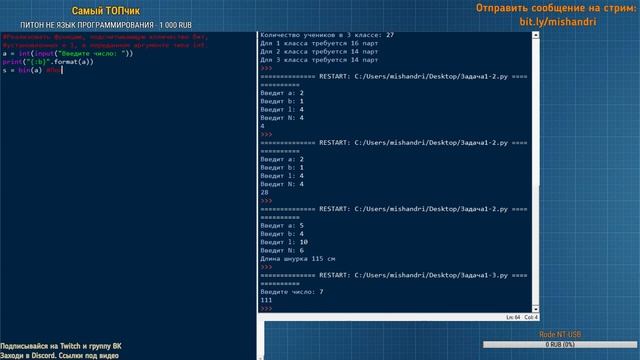Click the shell scrollbar up arrow
The width and height of the screenshot is (640, 360).
(x=536, y=36)
